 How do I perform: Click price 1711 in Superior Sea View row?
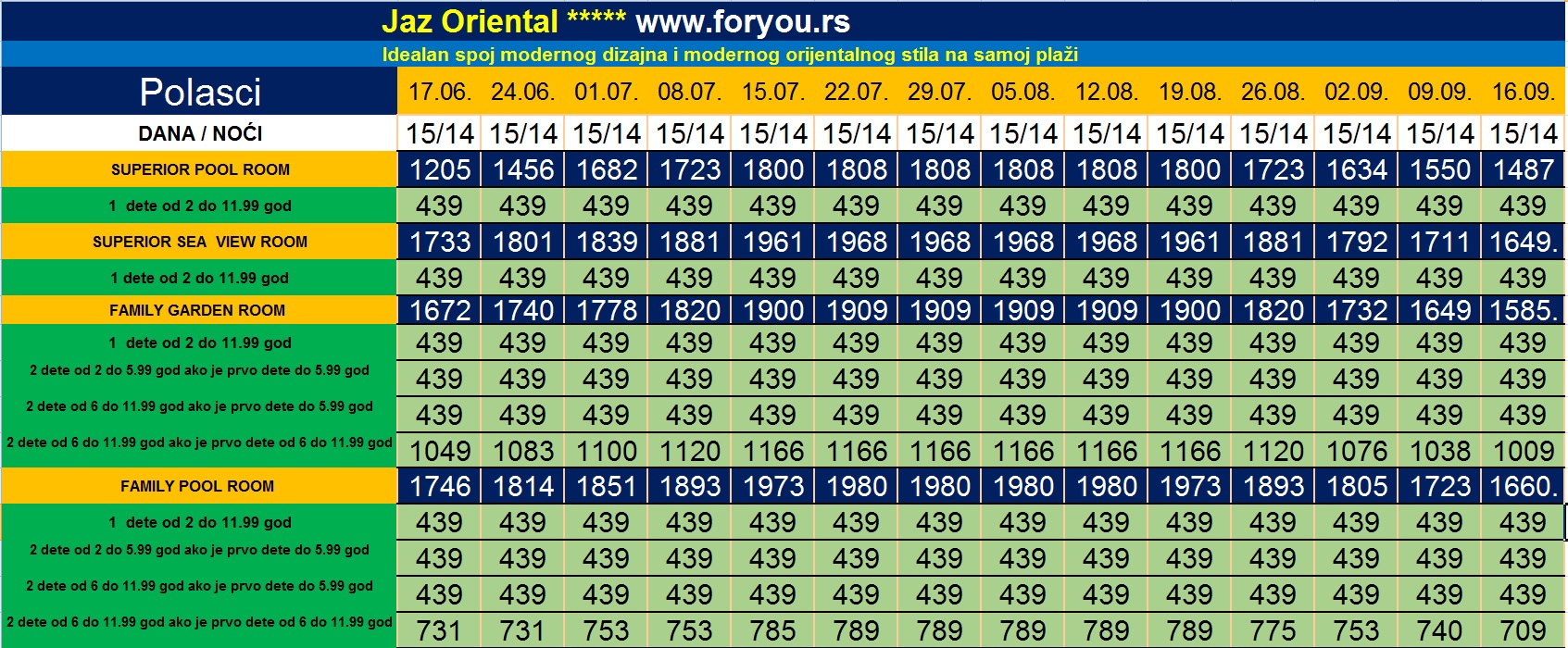[1440, 242]
